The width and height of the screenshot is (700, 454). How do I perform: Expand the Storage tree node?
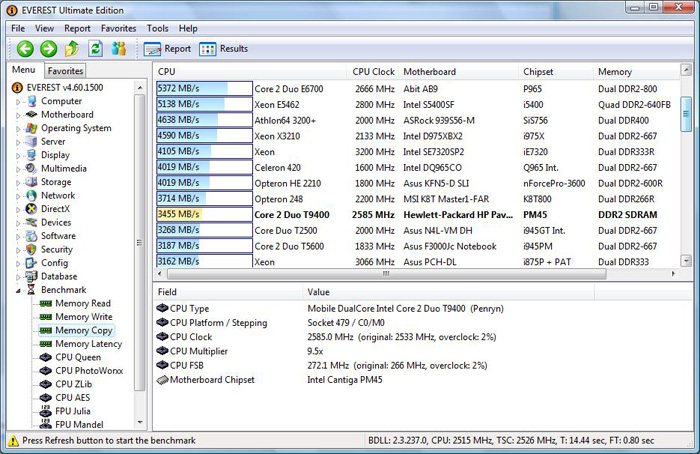(17, 182)
